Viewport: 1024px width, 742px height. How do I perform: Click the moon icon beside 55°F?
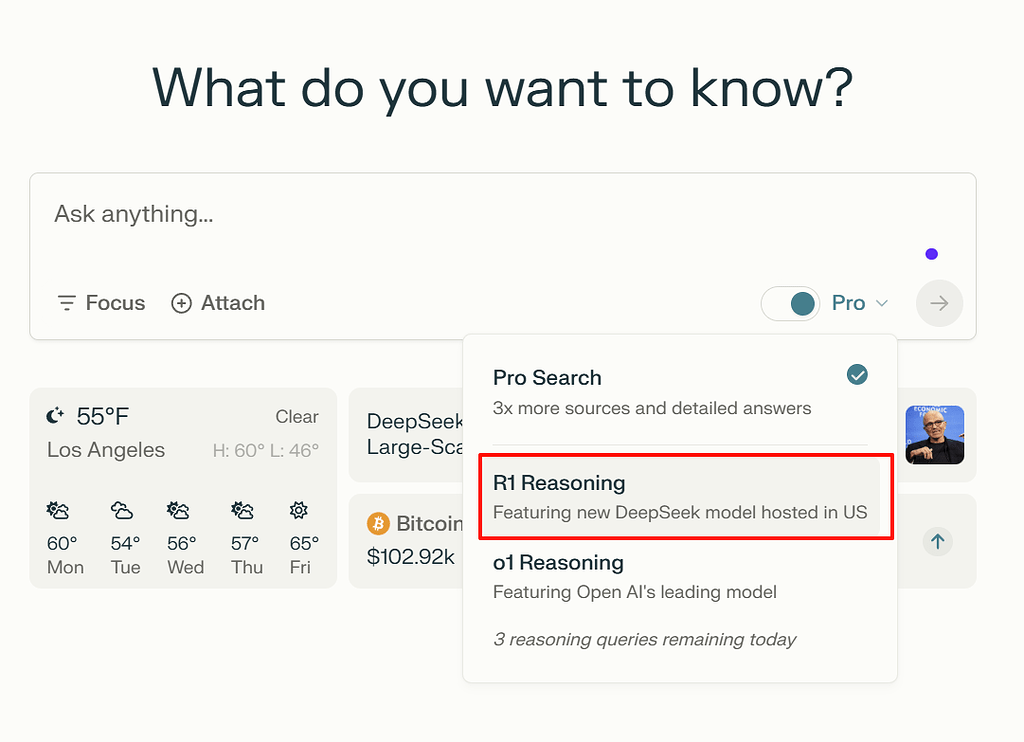coord(56,415)
